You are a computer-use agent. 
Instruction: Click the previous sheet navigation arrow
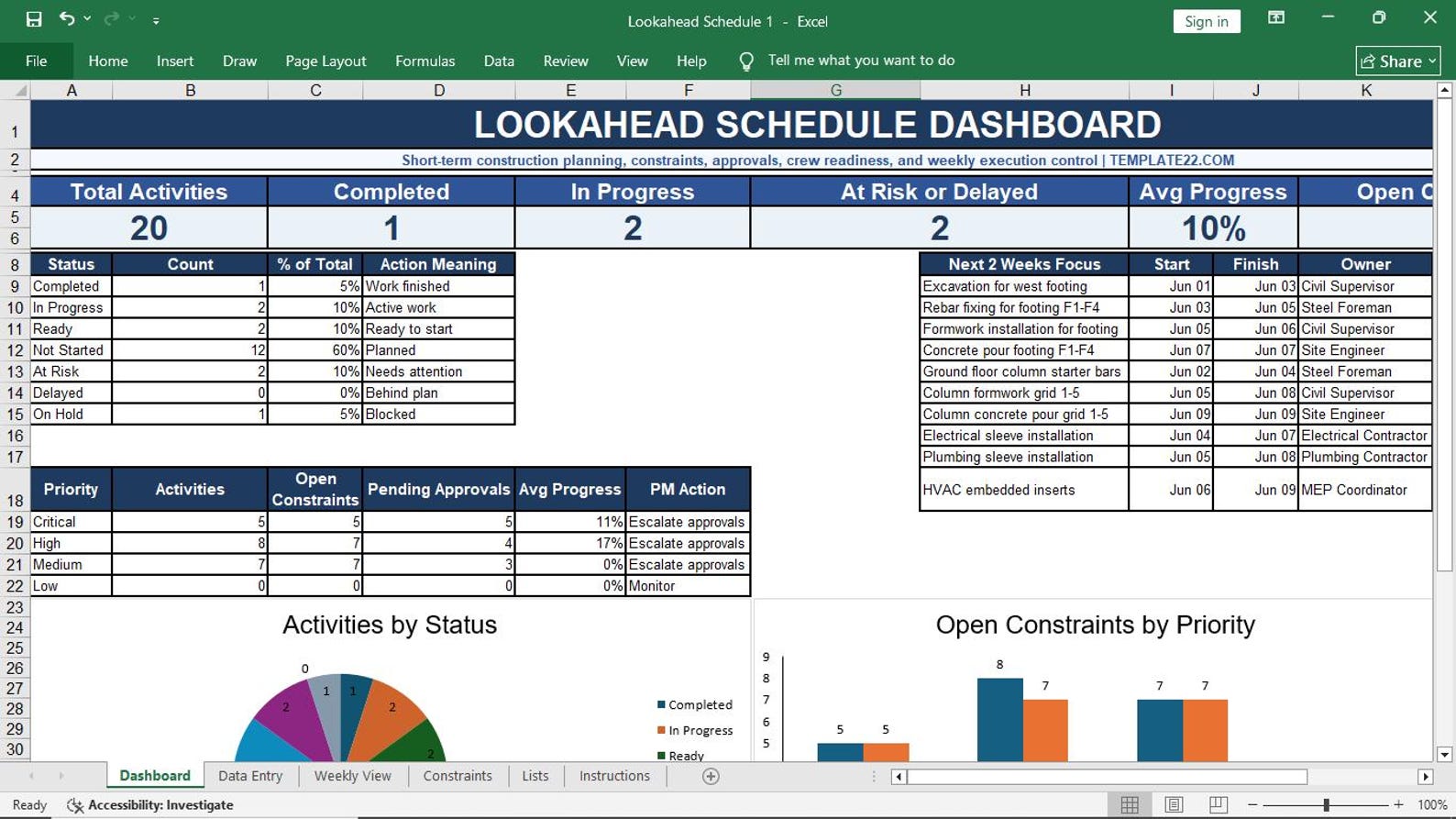point(32,776)
